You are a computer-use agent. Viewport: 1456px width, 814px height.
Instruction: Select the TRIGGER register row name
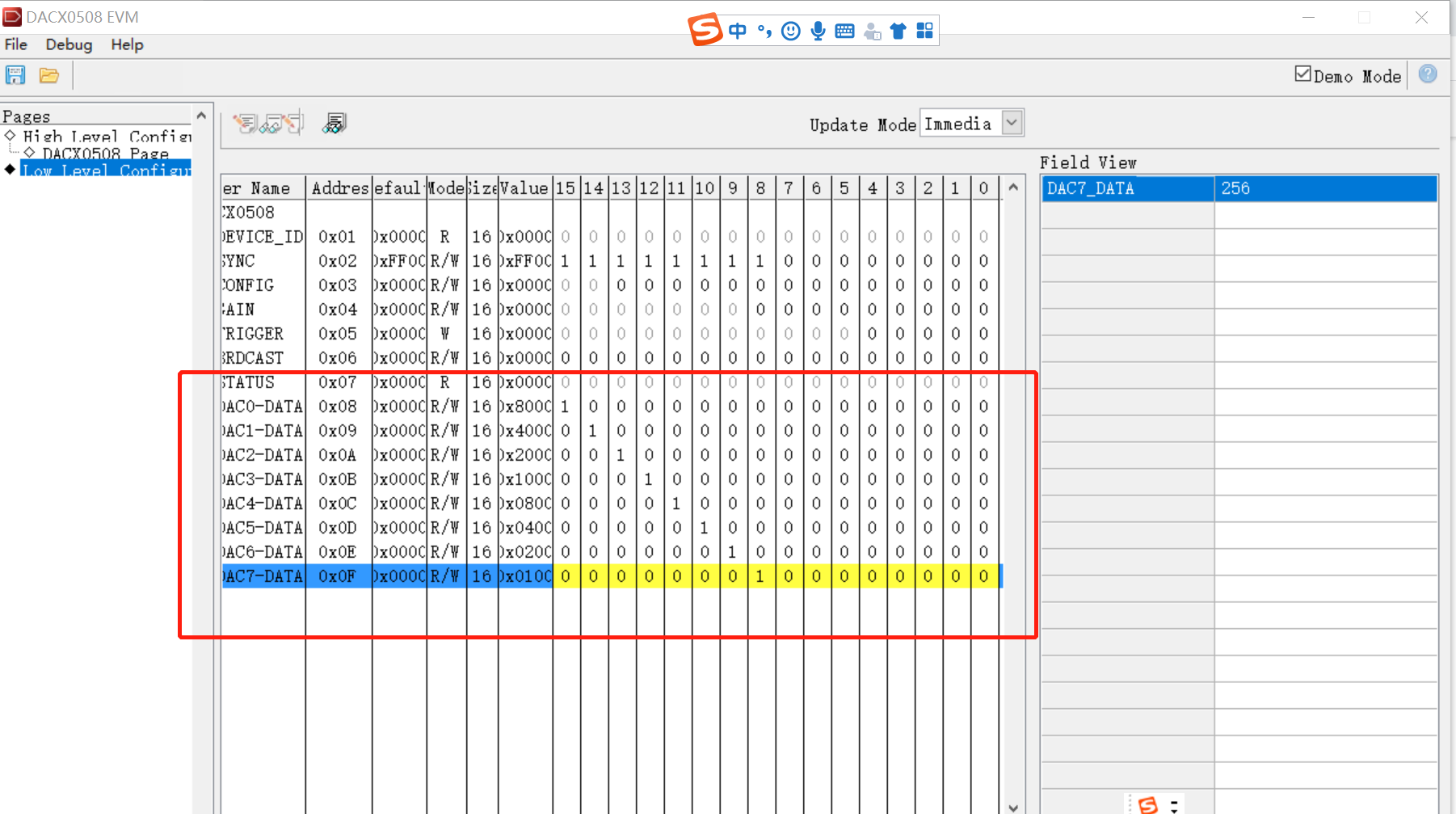click(263, 334)
